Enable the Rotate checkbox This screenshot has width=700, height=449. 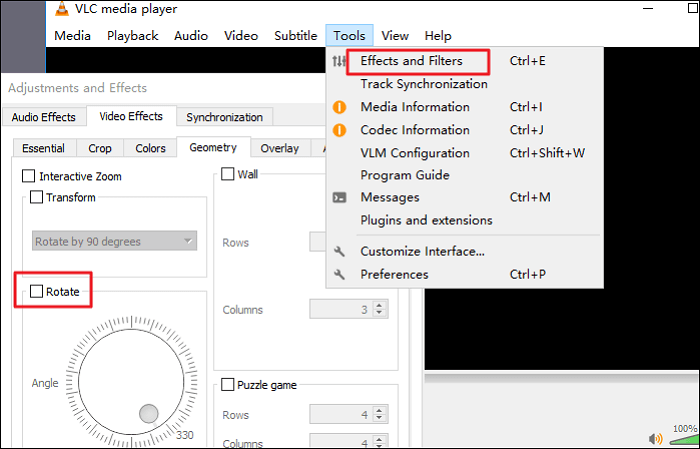click(x=37, y=292)
